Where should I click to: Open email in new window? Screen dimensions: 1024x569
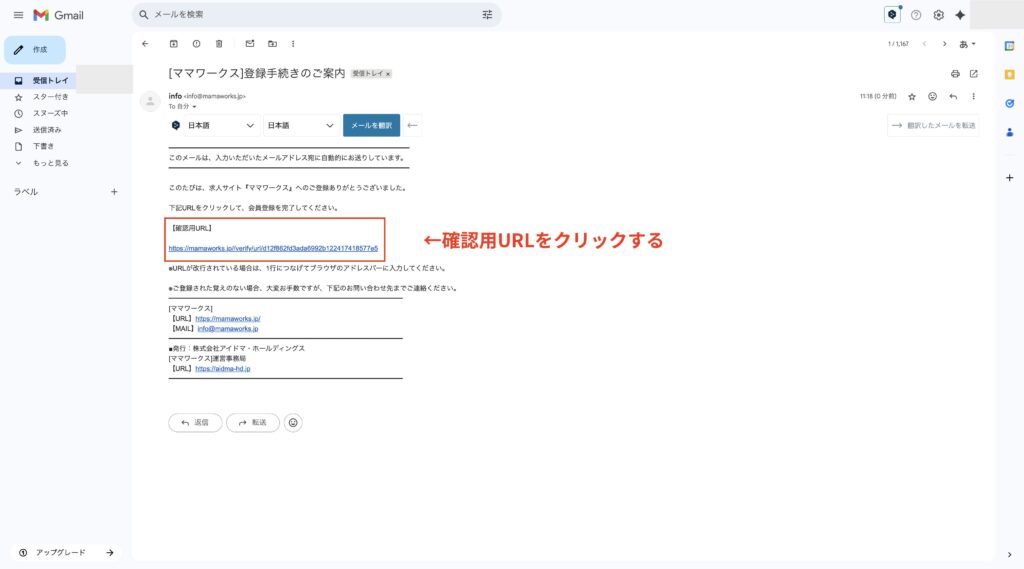(x=974, y=74)
